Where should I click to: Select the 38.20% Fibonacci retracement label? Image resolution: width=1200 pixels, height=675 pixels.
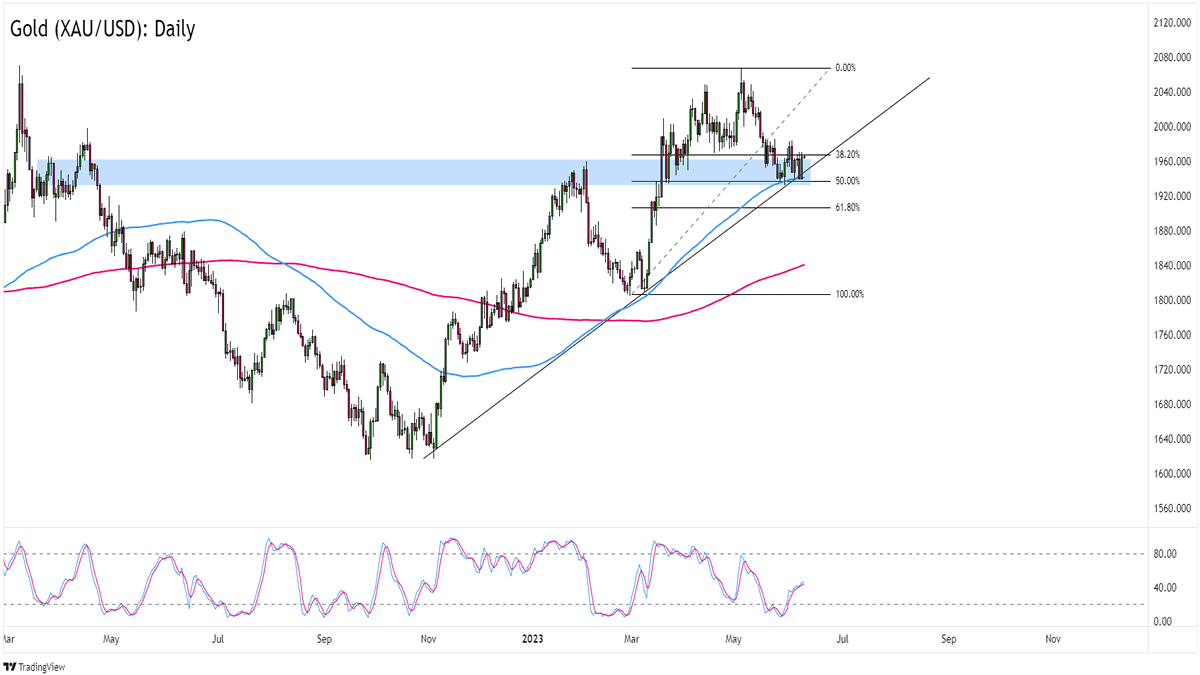[x=847, y=155]
